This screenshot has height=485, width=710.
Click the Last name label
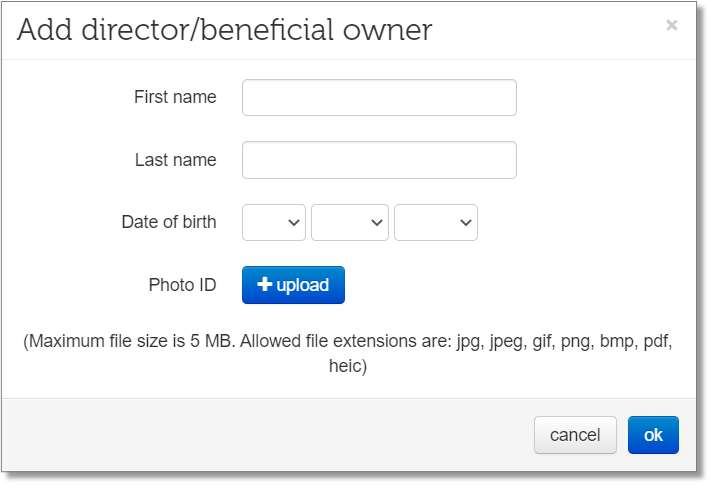coord(176,160)
